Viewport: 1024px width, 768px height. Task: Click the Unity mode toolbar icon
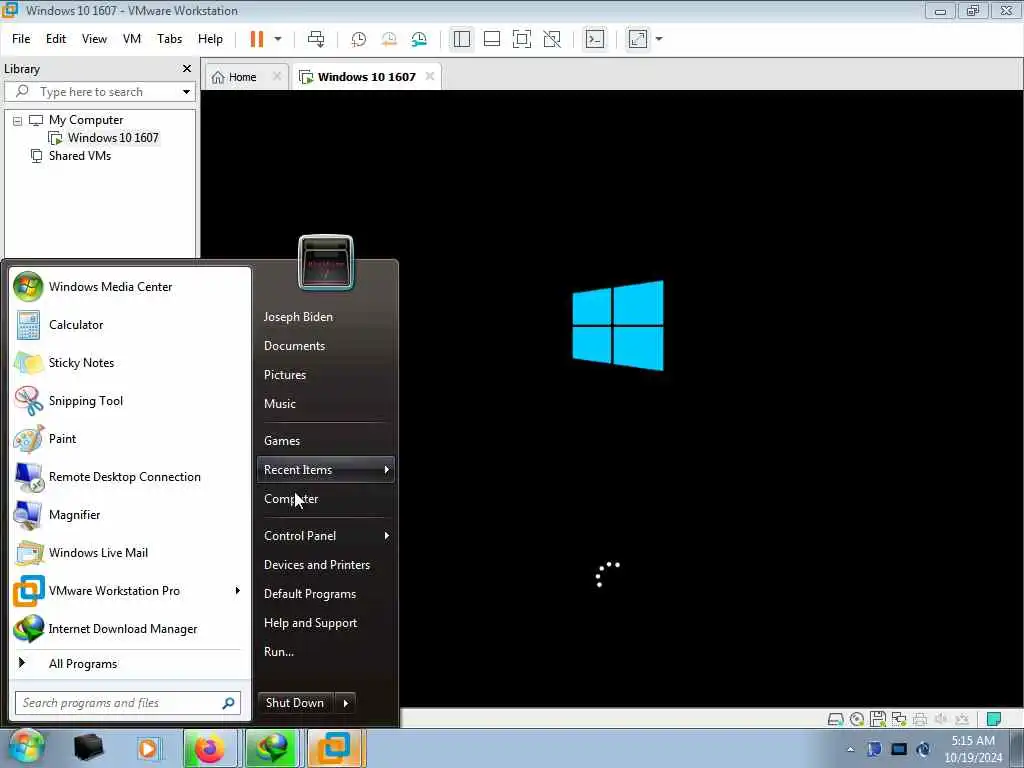(552, 39)
